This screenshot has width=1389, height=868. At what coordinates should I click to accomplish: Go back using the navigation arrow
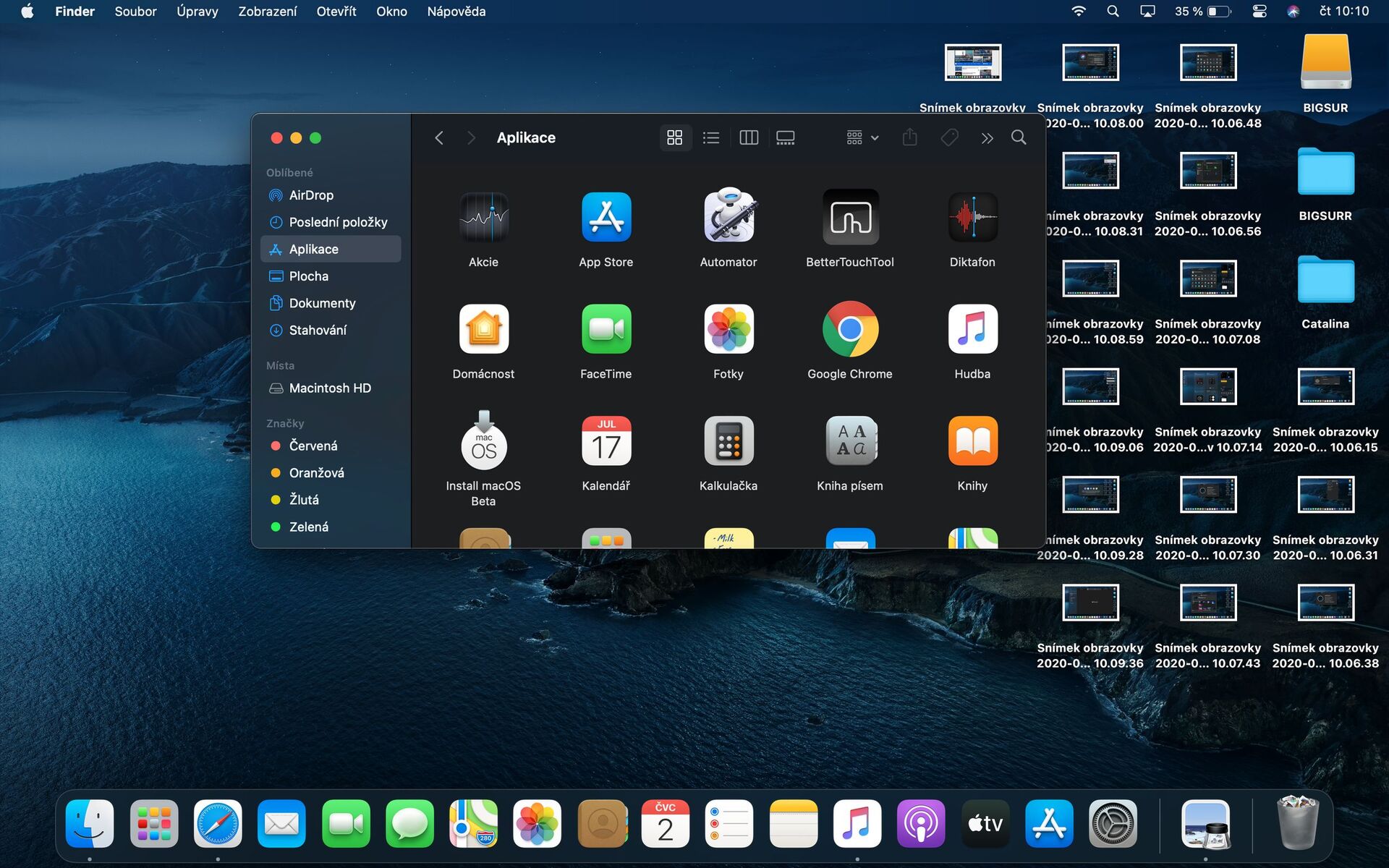439,137
